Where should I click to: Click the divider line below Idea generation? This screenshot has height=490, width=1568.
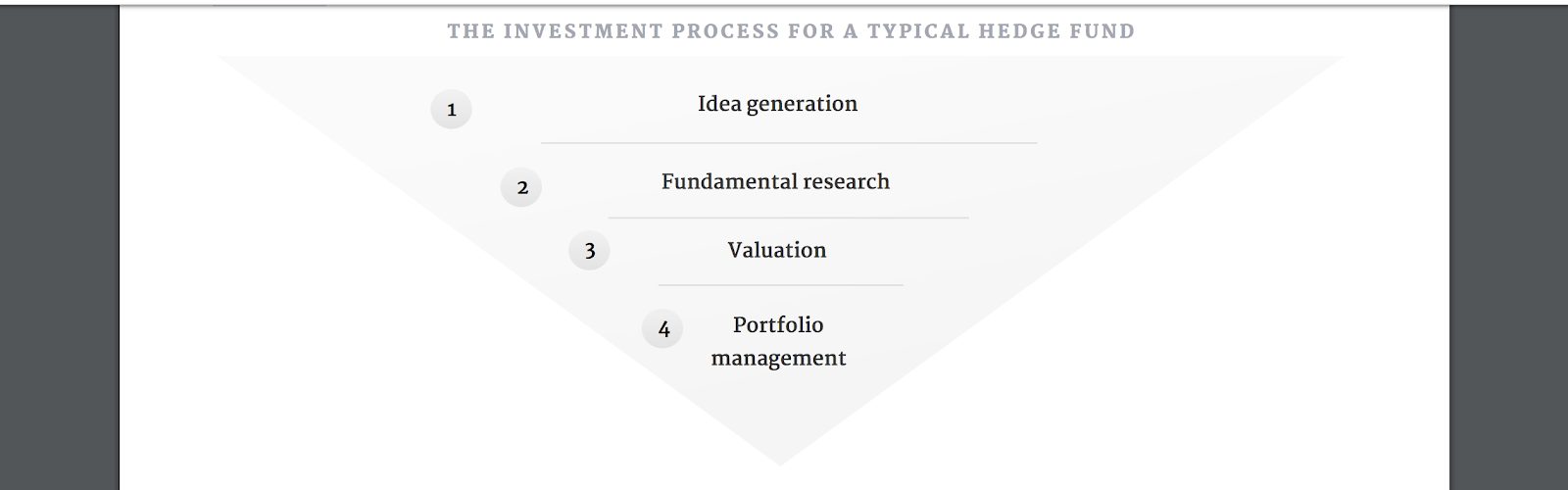pos(789,143)
